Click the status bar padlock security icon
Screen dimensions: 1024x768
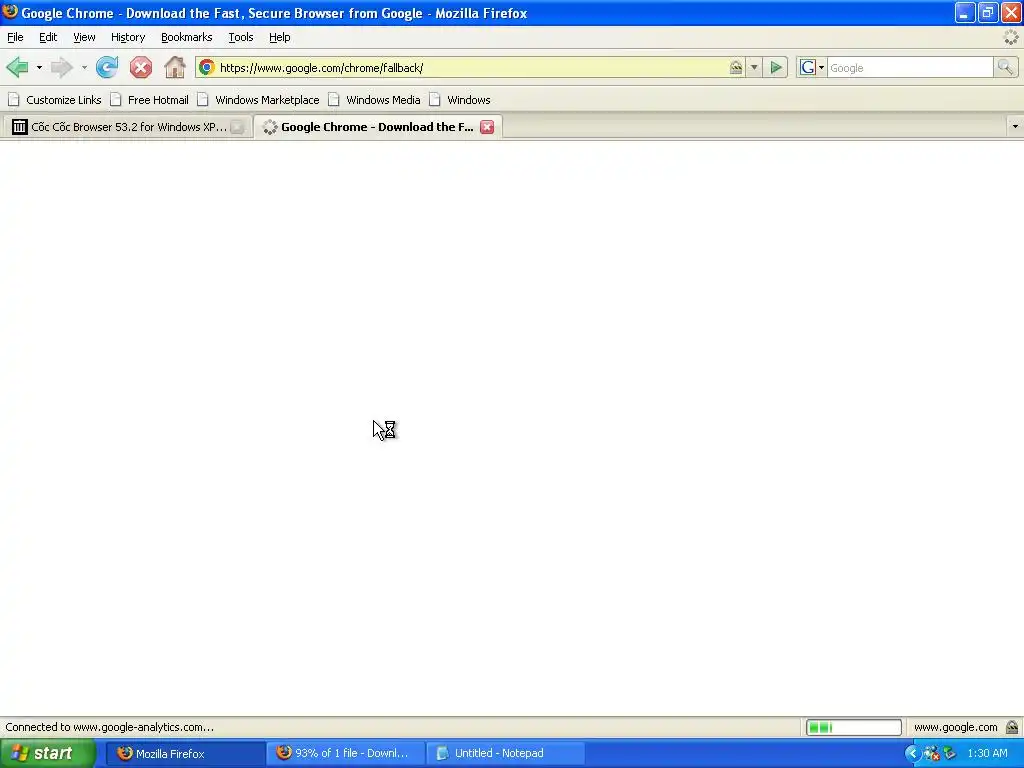tap(1012, 727)
